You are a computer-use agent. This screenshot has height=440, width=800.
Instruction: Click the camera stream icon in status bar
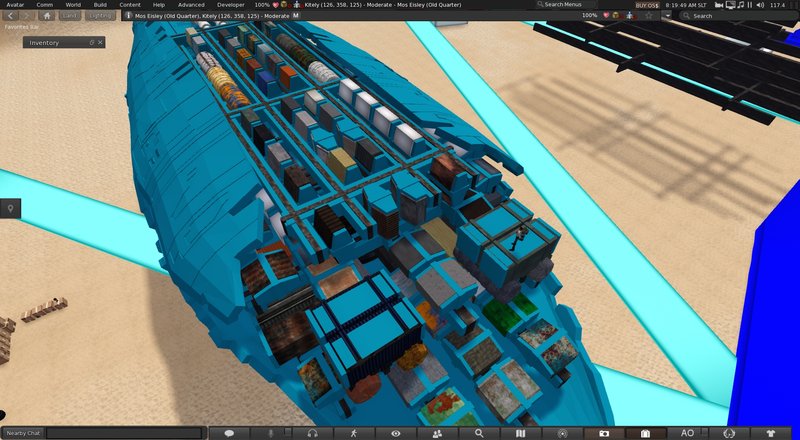tap(719, 5)
